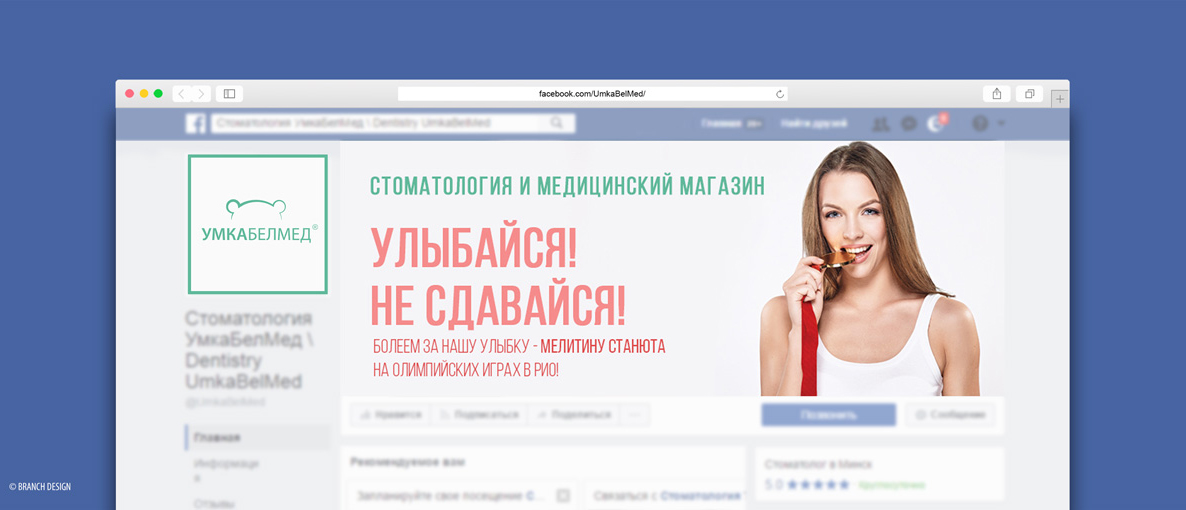The width and height of the screenshot is (1186, 510).
Task: Click the Нравится like button
Action: (x=390, y=415)
